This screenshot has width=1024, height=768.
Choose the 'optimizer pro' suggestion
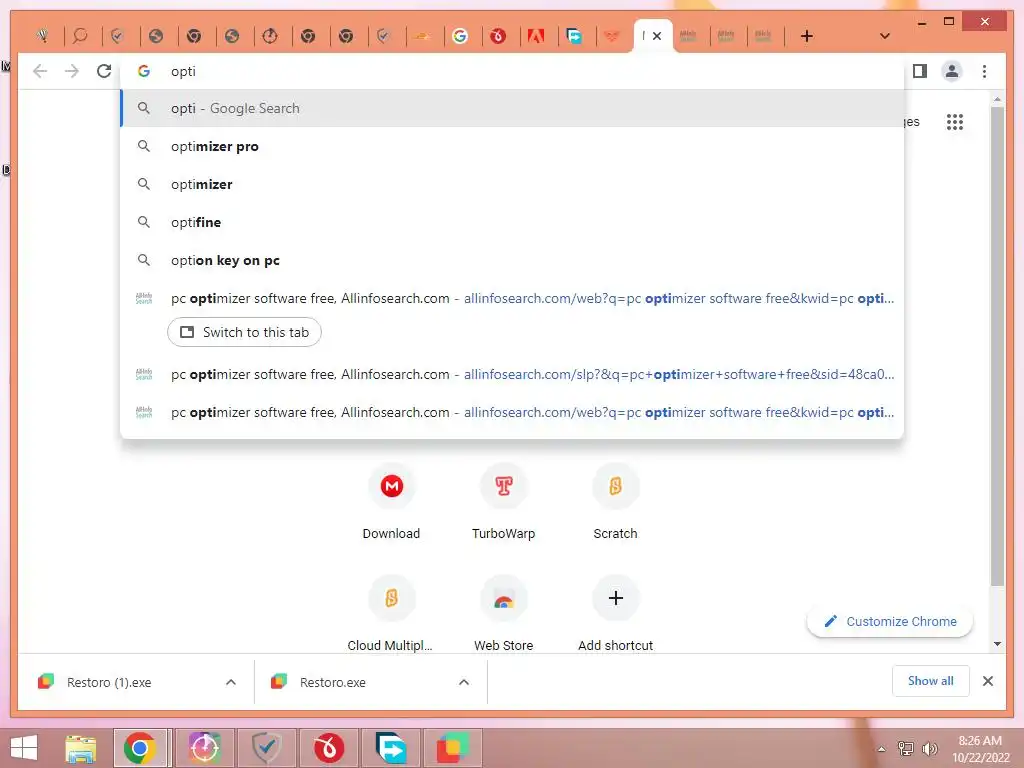(512, 146)
